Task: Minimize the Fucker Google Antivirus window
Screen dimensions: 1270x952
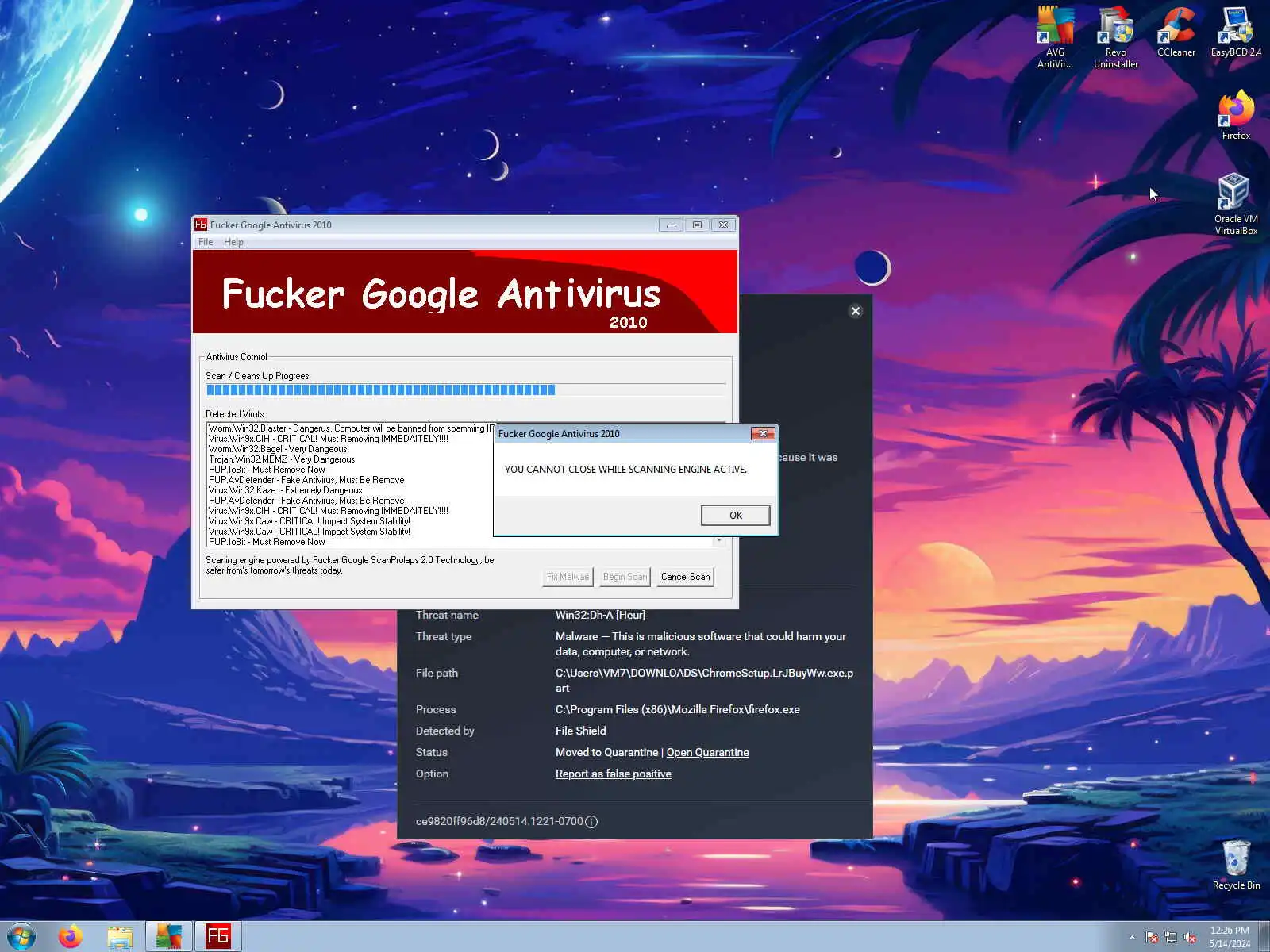Action: pos(671,225)
